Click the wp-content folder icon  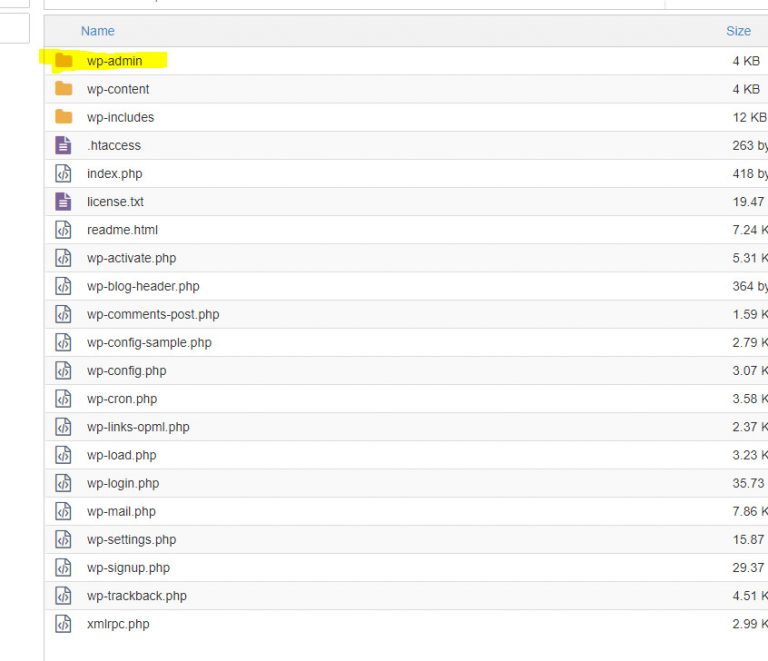click(x=64, y=89)
